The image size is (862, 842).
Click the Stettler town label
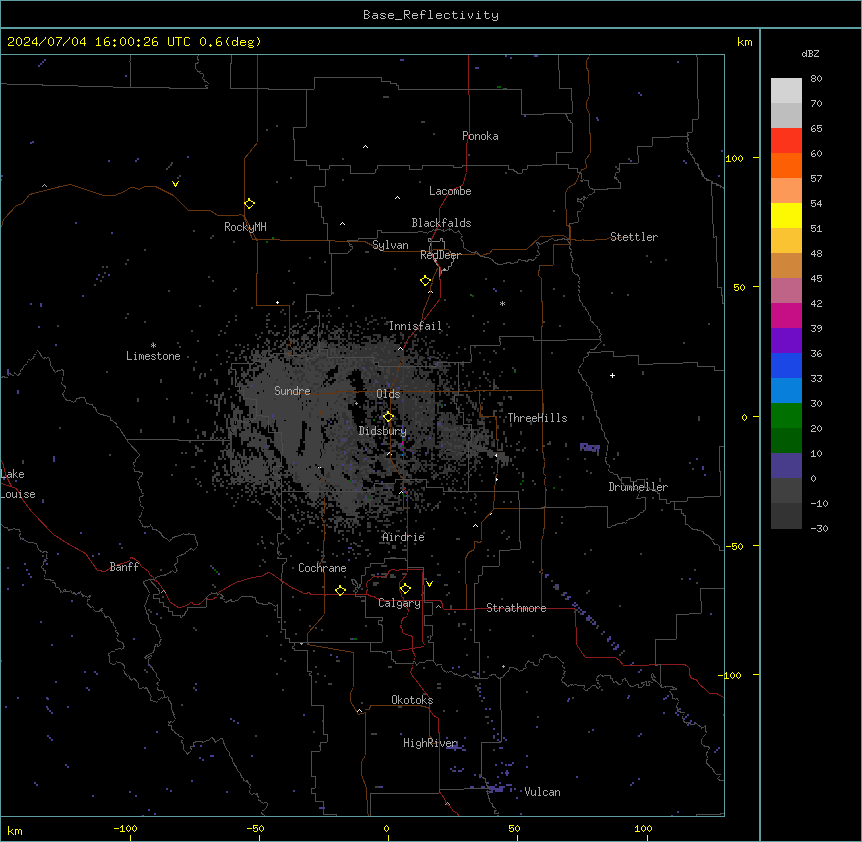pyautogui.click(x=634, y=237)
